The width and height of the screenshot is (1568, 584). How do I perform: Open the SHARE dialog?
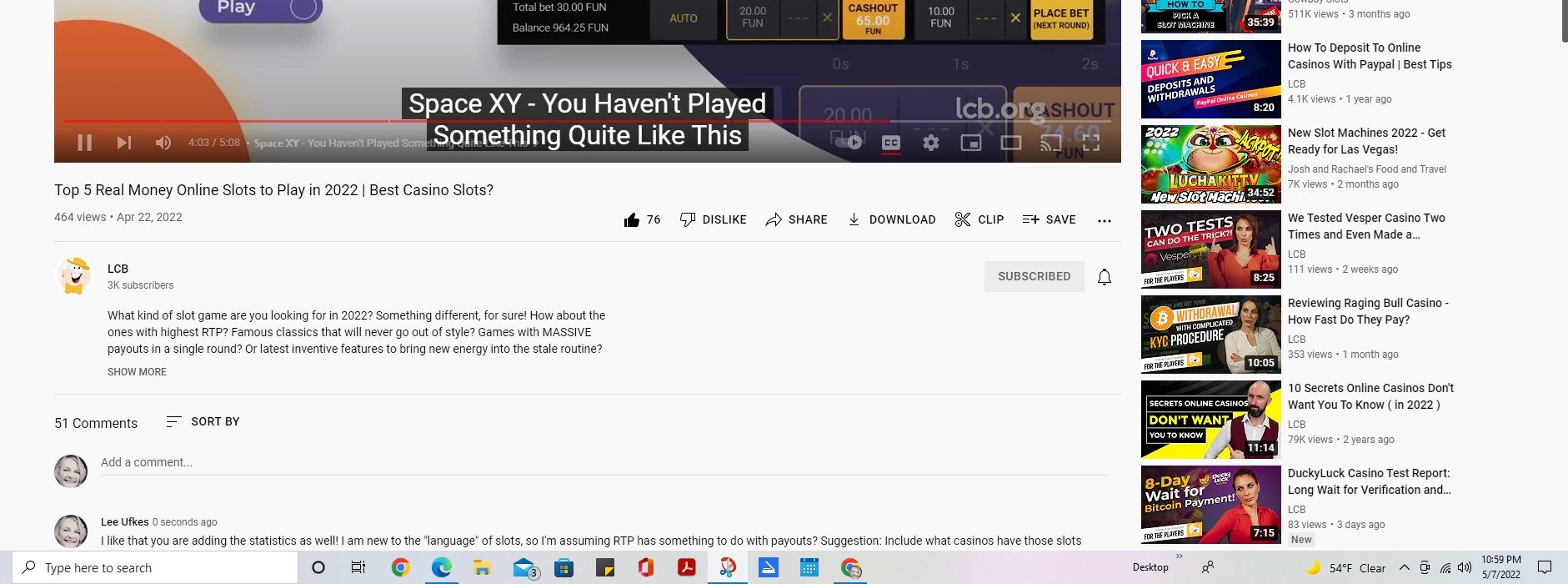pyautogui.click(x=796, y=219)
